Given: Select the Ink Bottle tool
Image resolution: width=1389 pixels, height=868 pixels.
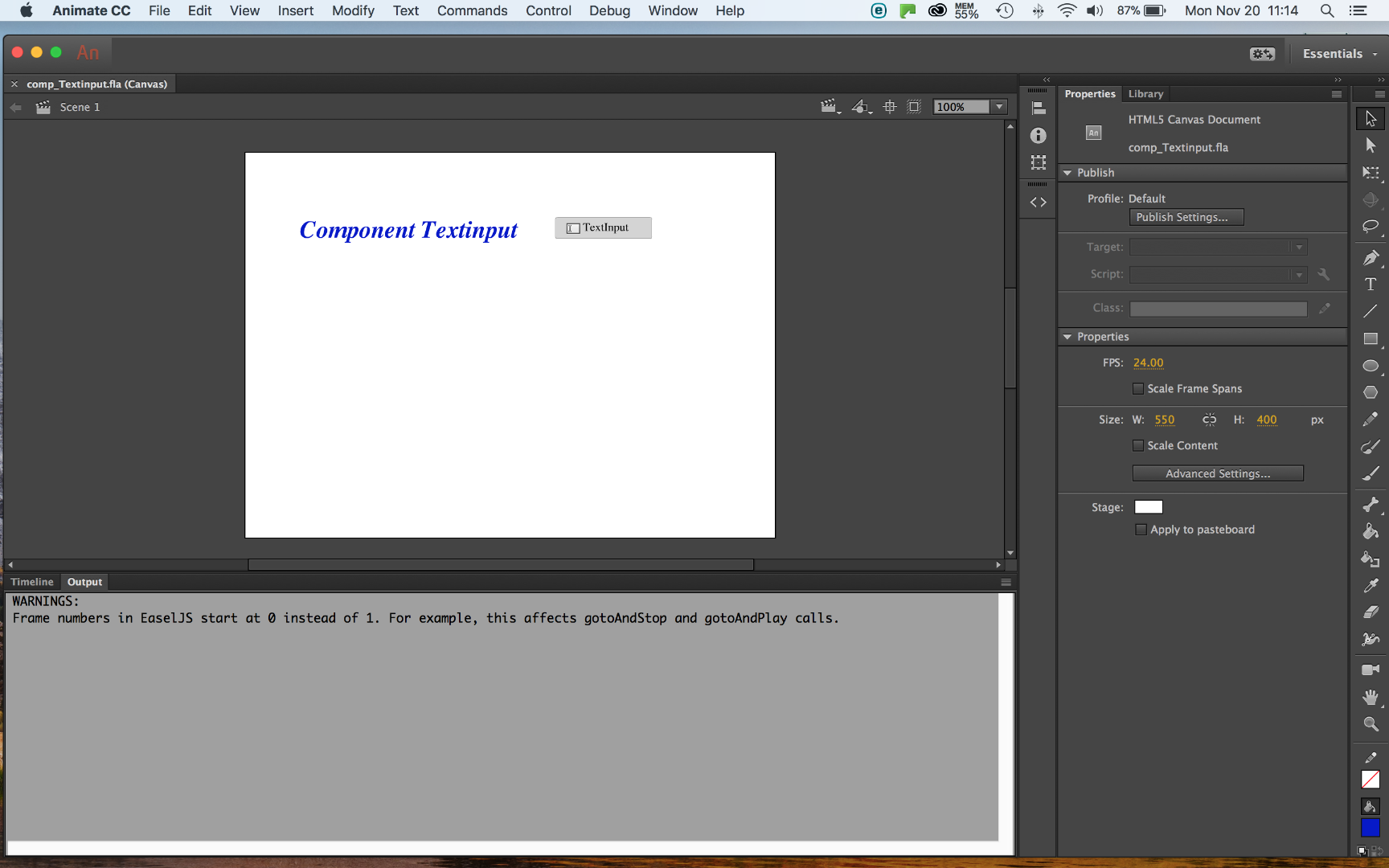Looking at the screenshot, I should tap(1371, 559).
